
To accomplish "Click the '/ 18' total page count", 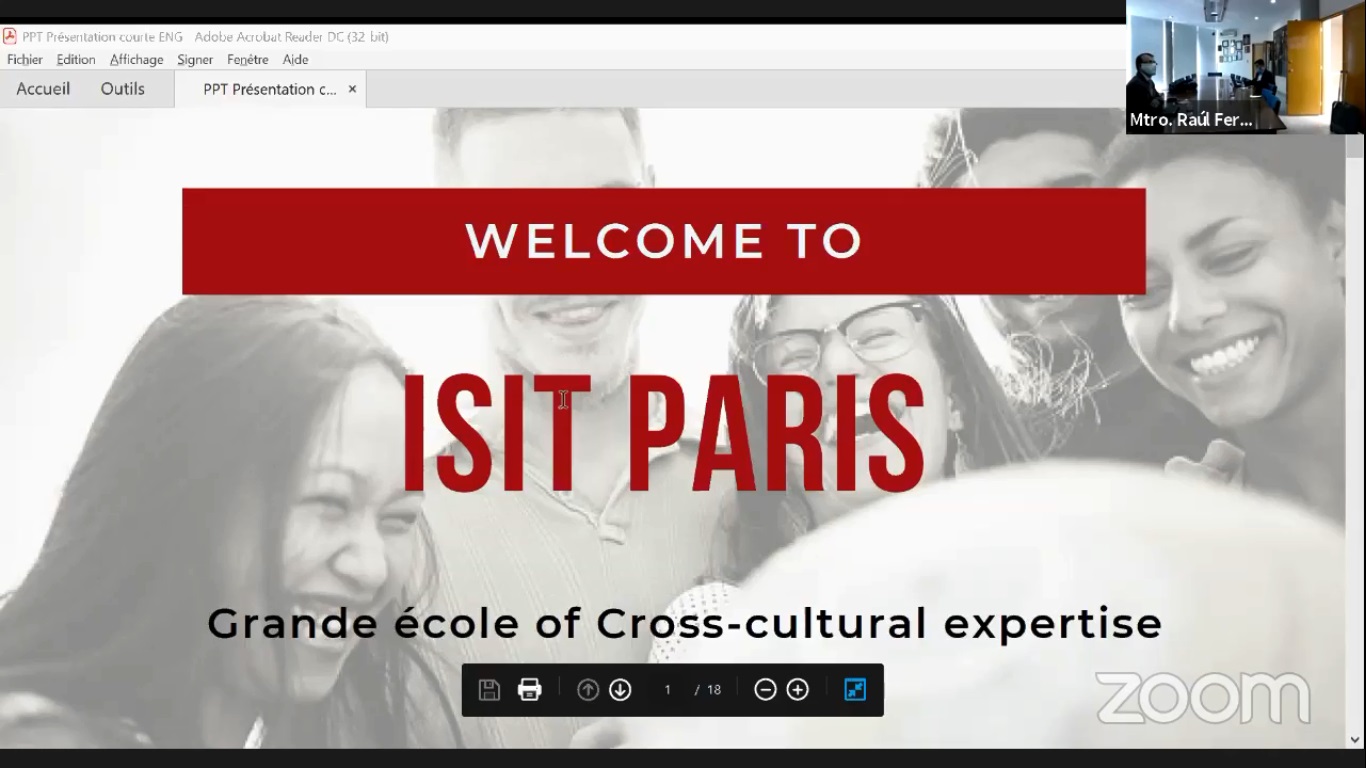I will pyautogui.click(x=708, y=690).
